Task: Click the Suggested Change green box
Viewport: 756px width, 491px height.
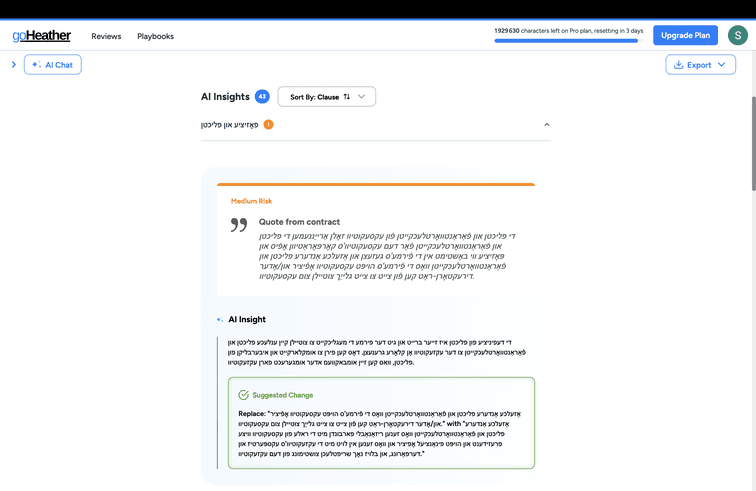Action: pyautogui.click(x=381, y=423)
